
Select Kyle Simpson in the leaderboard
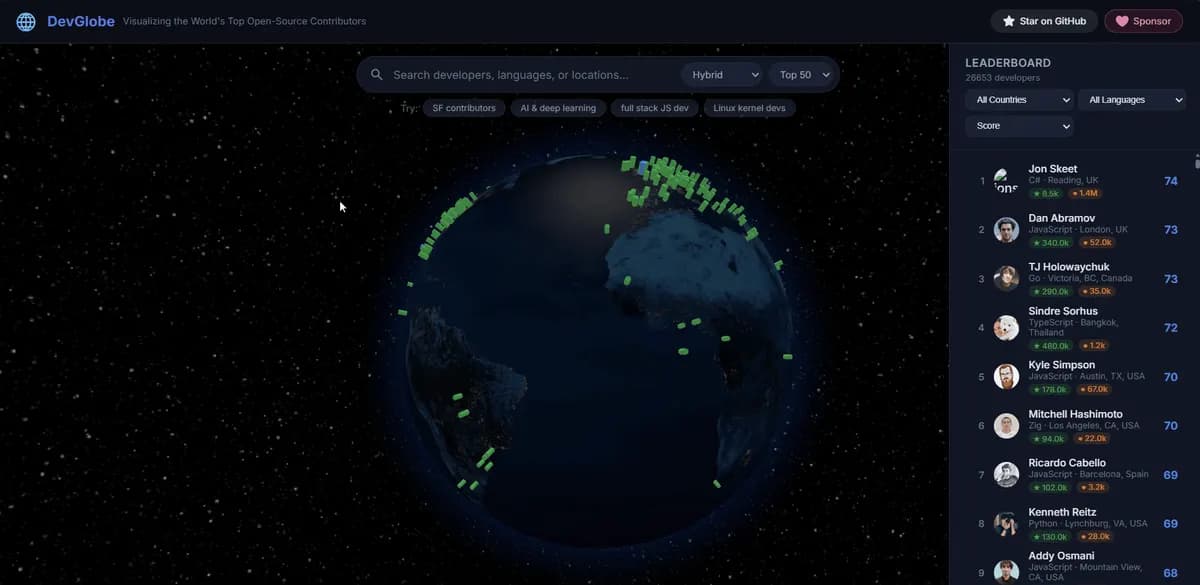point(1073,377)
